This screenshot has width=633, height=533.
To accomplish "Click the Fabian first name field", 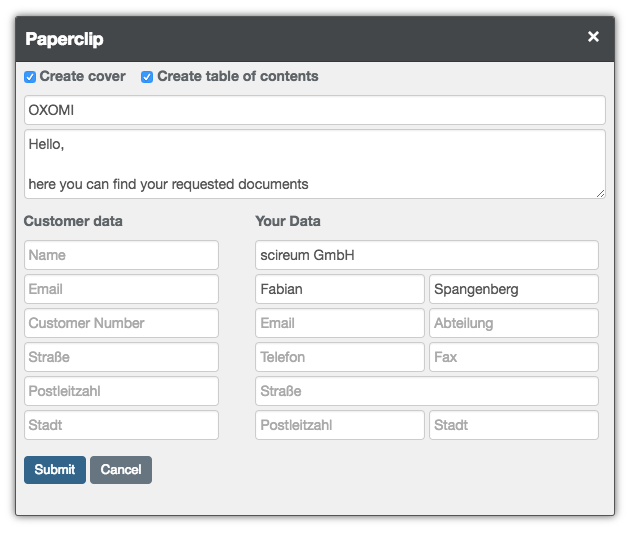I will pos(340,289).
